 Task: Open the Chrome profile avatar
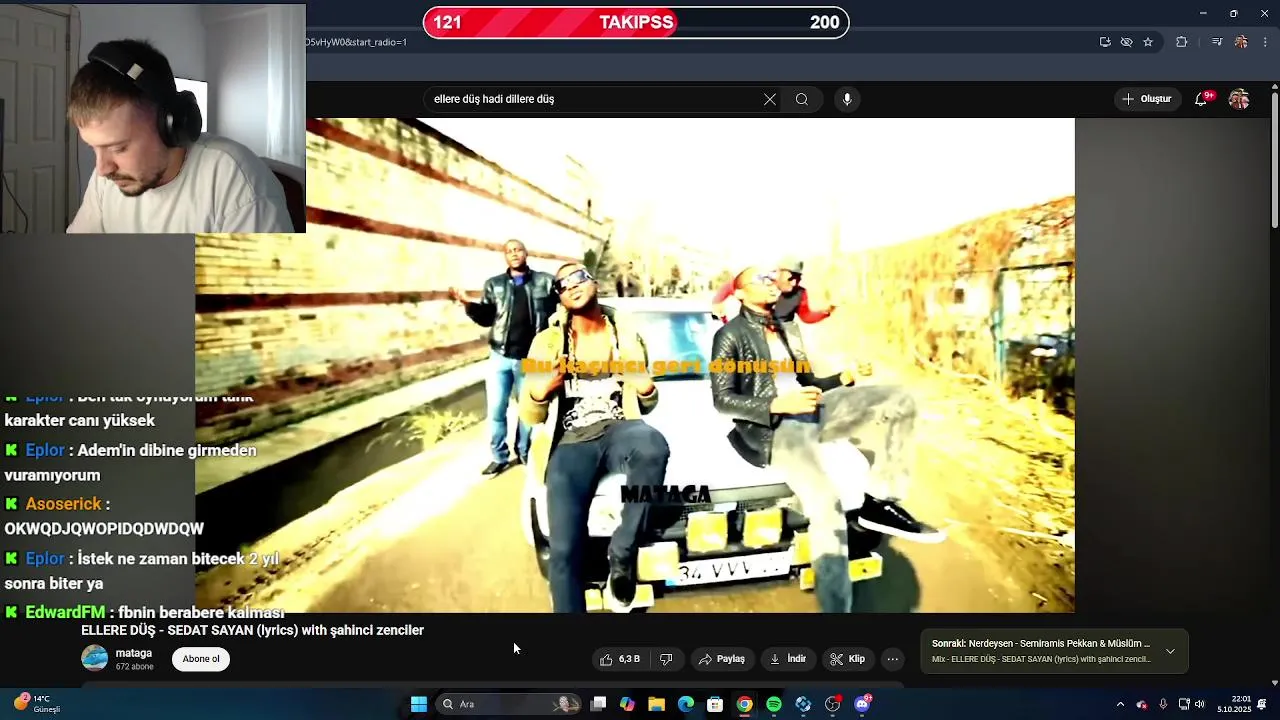[x=1241, y=42]
